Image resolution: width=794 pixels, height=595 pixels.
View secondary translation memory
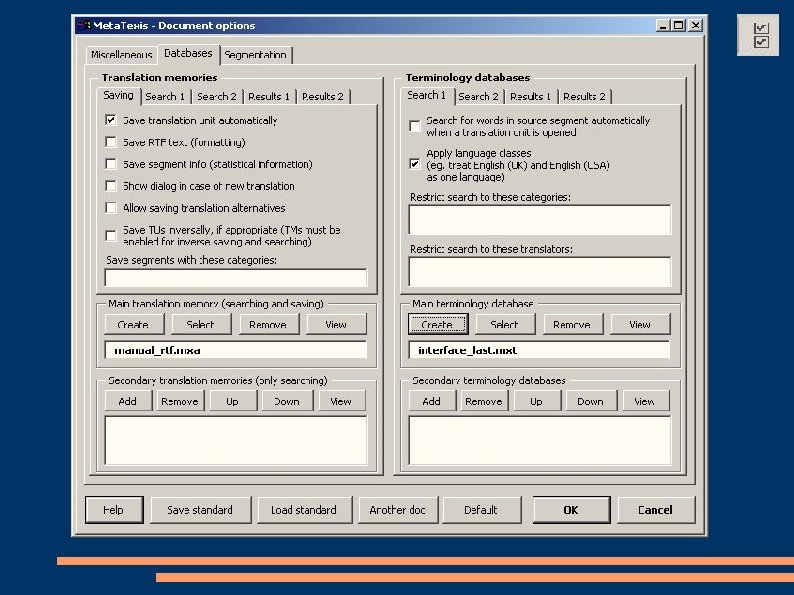coord(342,401)
